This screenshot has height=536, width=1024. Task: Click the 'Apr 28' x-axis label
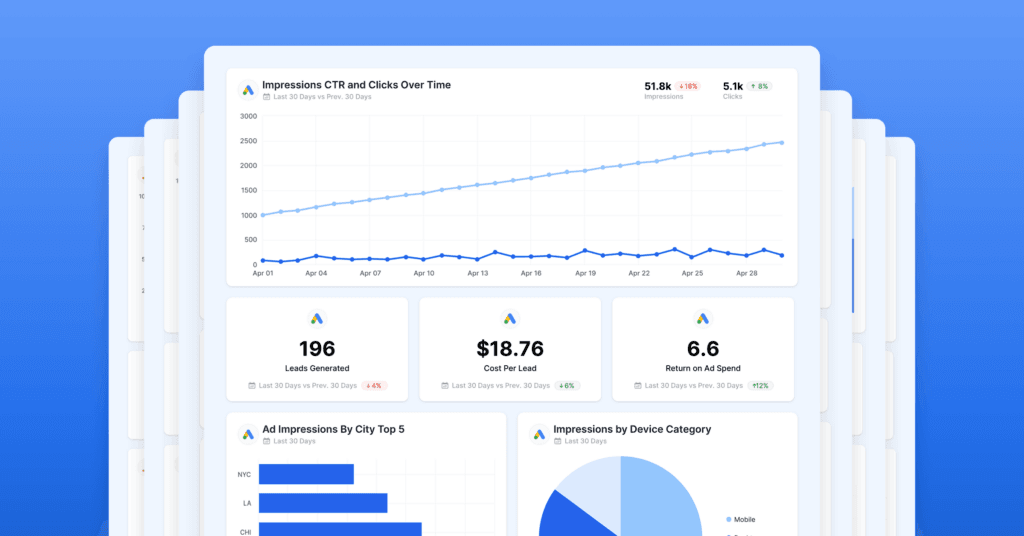746,274
